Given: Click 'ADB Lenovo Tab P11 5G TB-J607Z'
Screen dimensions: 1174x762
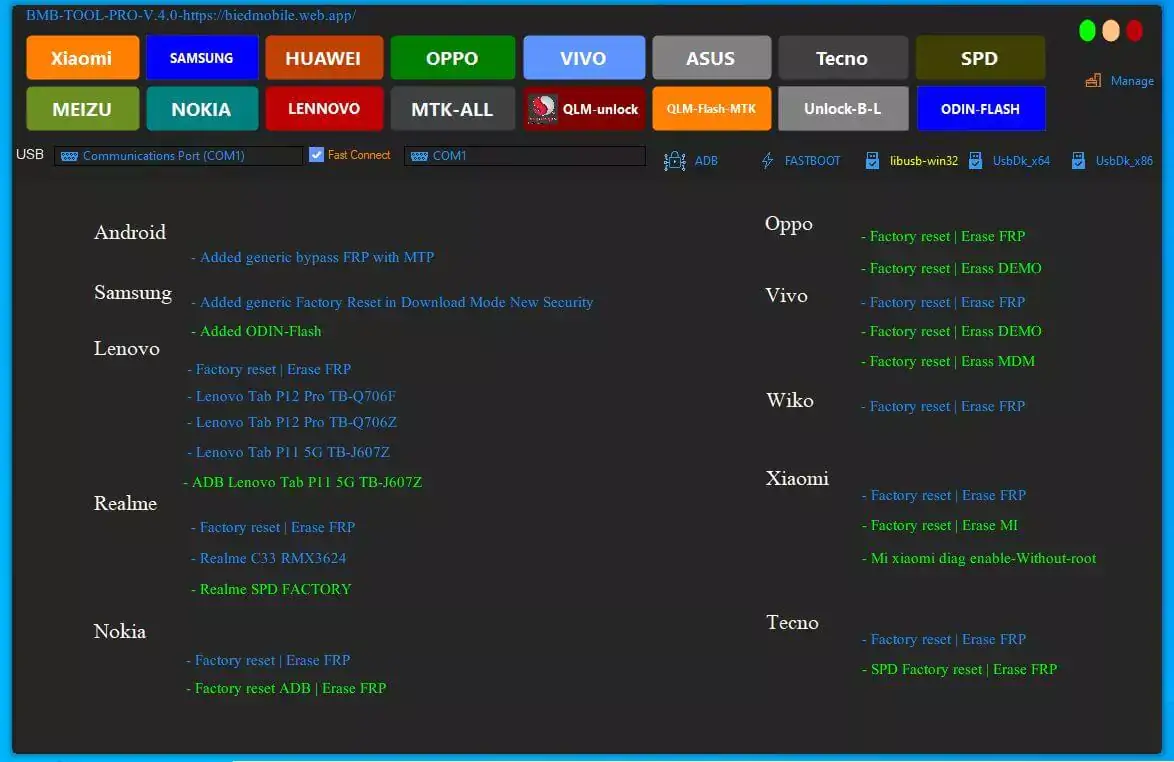Looking at the screenshot, I should coord(302,482).
